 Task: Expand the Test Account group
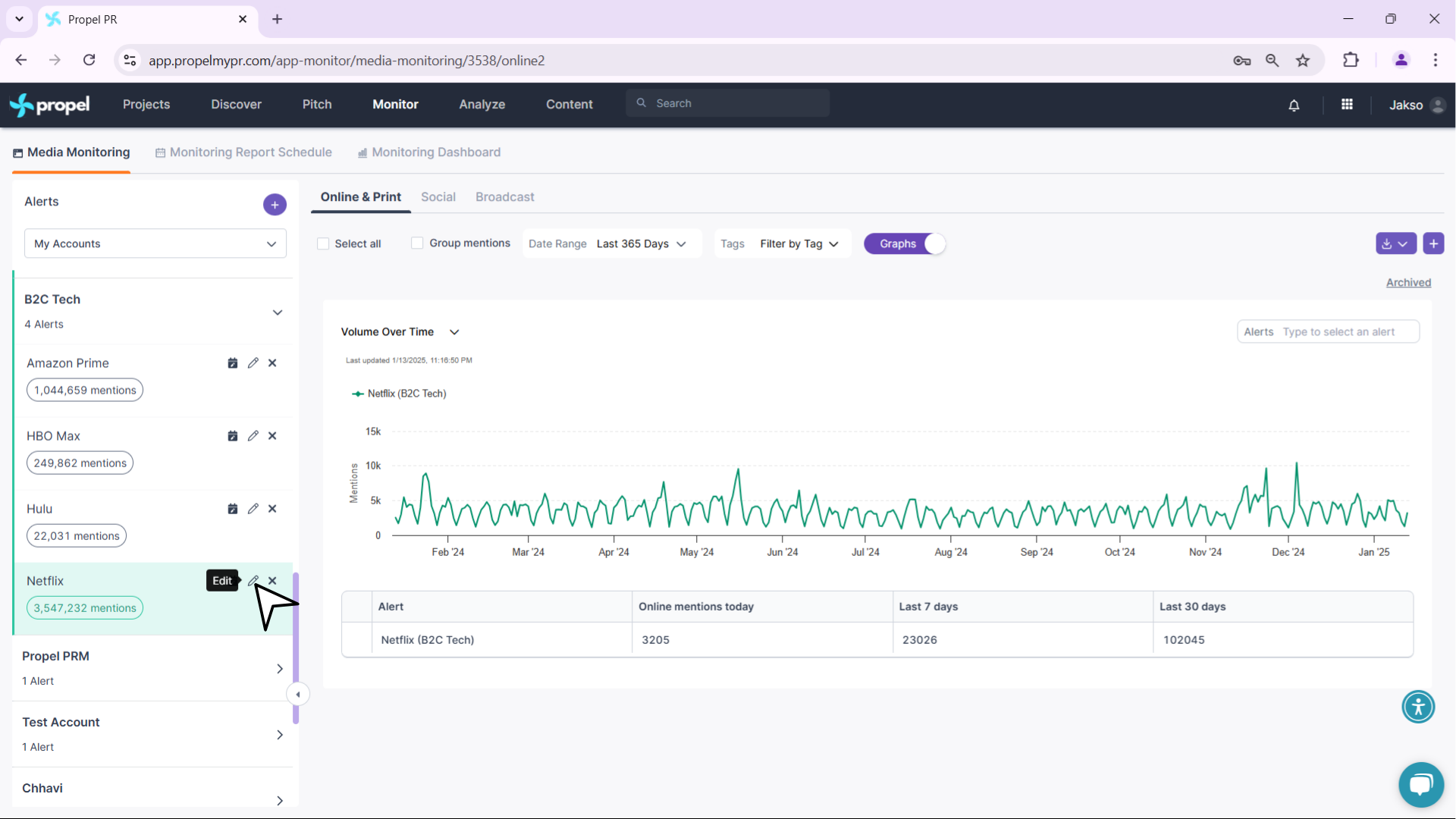(280, 735)
